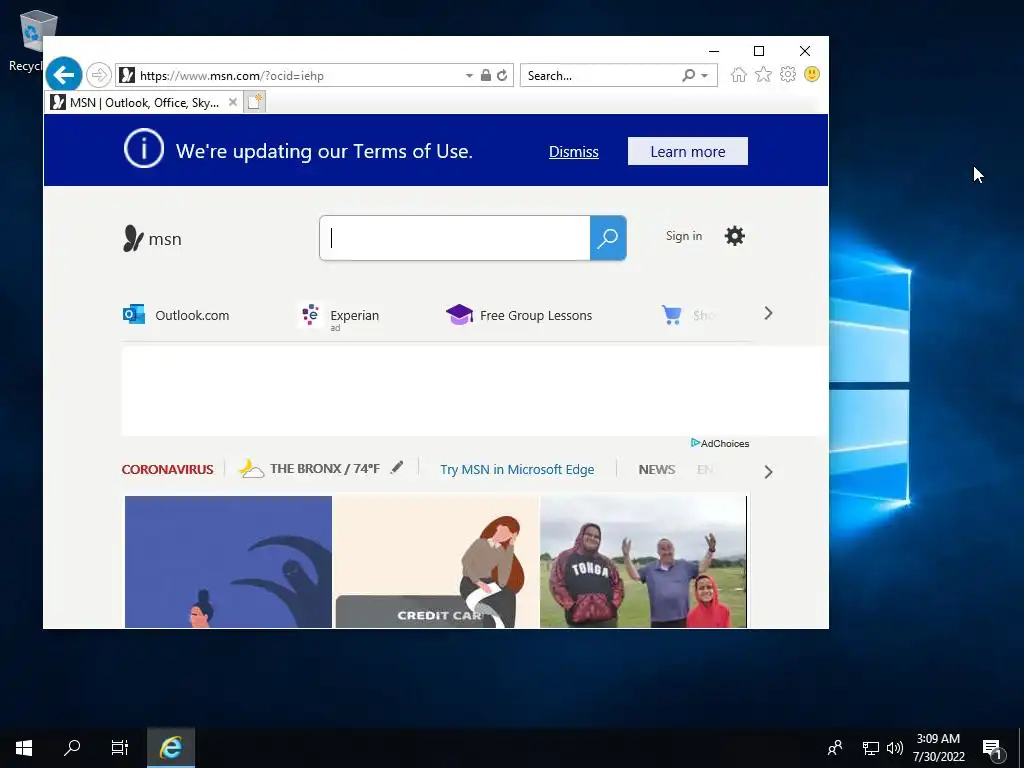
Task: Open the People icon in system tray
Action: coord(835,748)
